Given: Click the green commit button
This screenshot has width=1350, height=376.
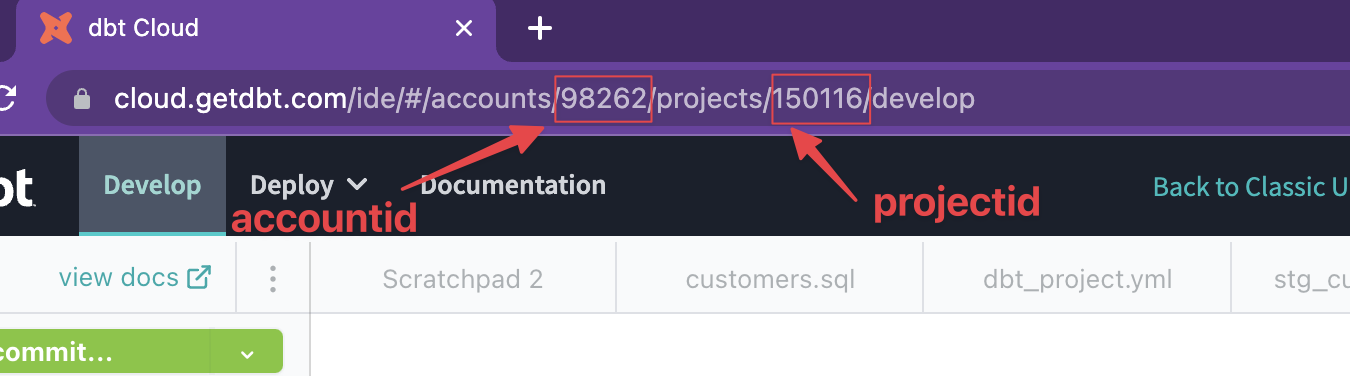Looking at the screenshot, I should (105, 353).
